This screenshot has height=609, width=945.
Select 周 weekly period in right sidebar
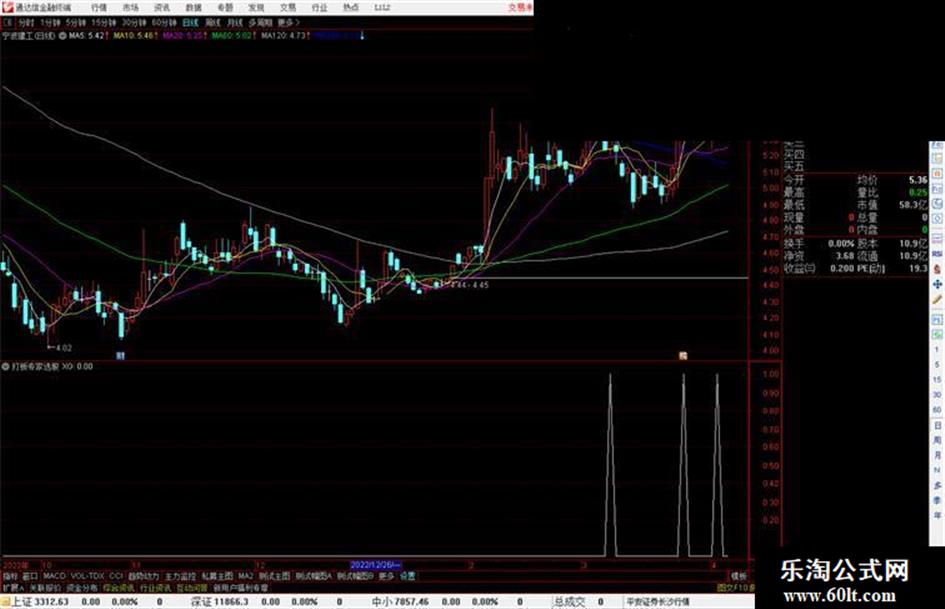click(x=937, y=440)
